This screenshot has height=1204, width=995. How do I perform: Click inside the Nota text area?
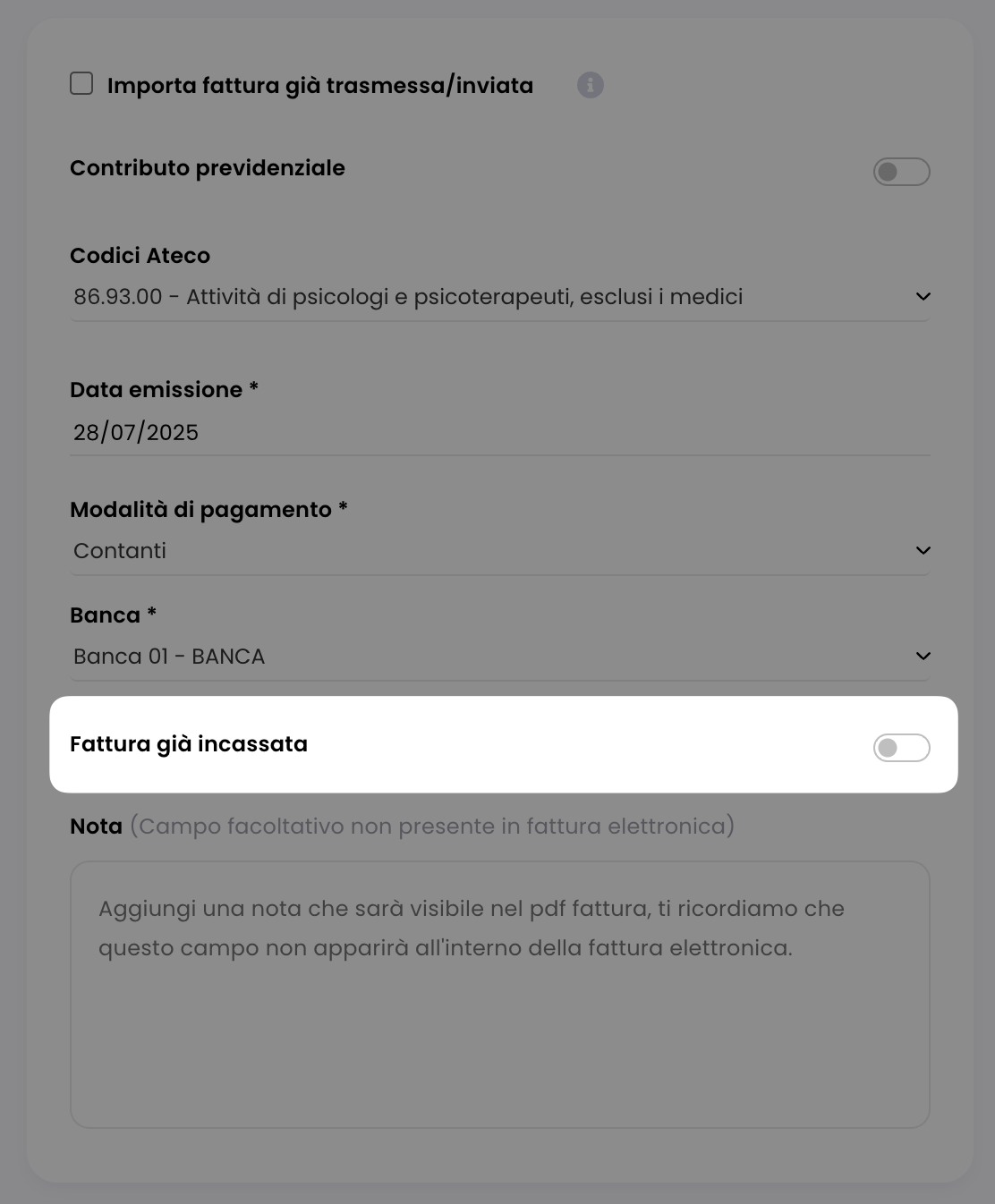click(x=500, y=995)
